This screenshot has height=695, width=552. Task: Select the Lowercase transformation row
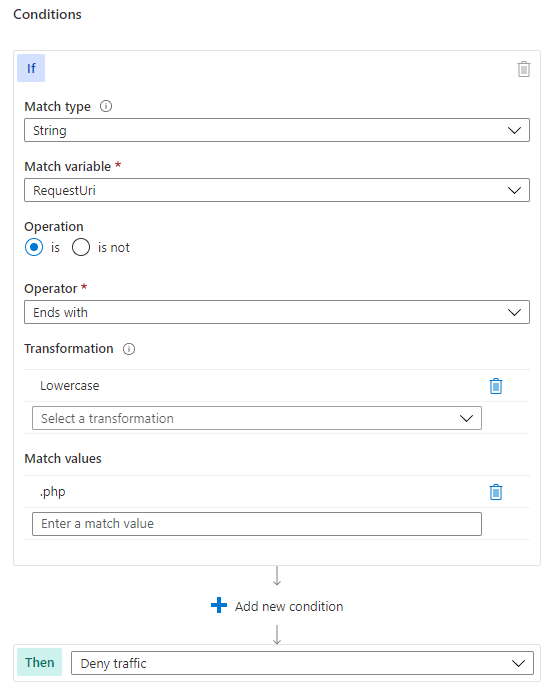coord(277,386)
